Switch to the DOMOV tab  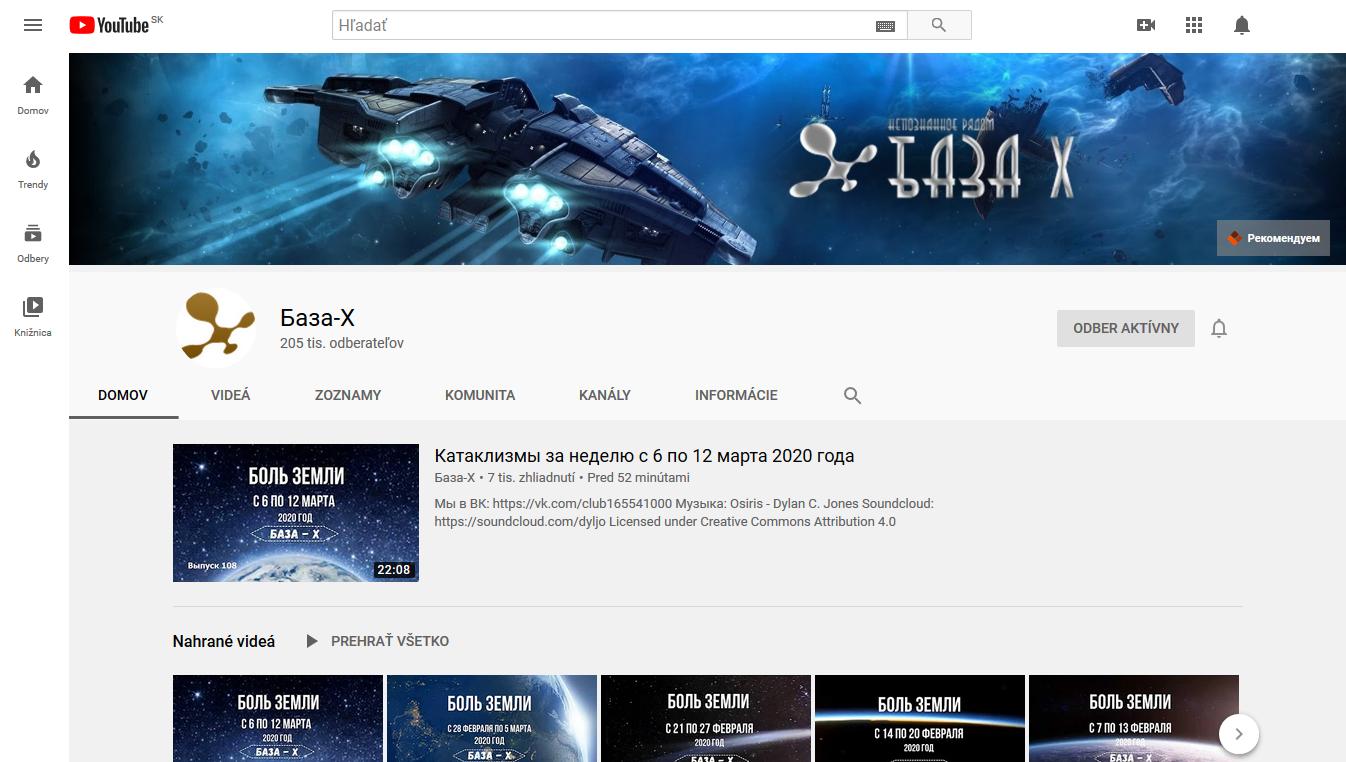123,395
